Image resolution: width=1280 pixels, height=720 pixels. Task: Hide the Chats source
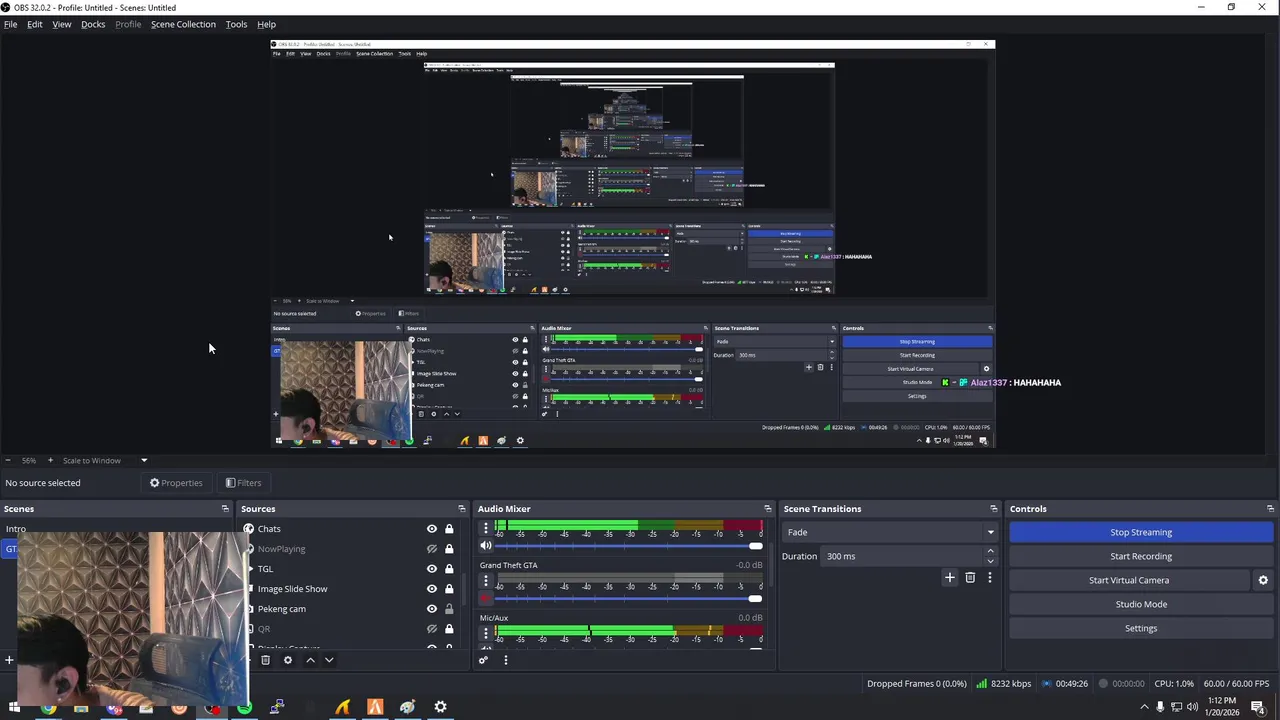click(x=432, y=529)
